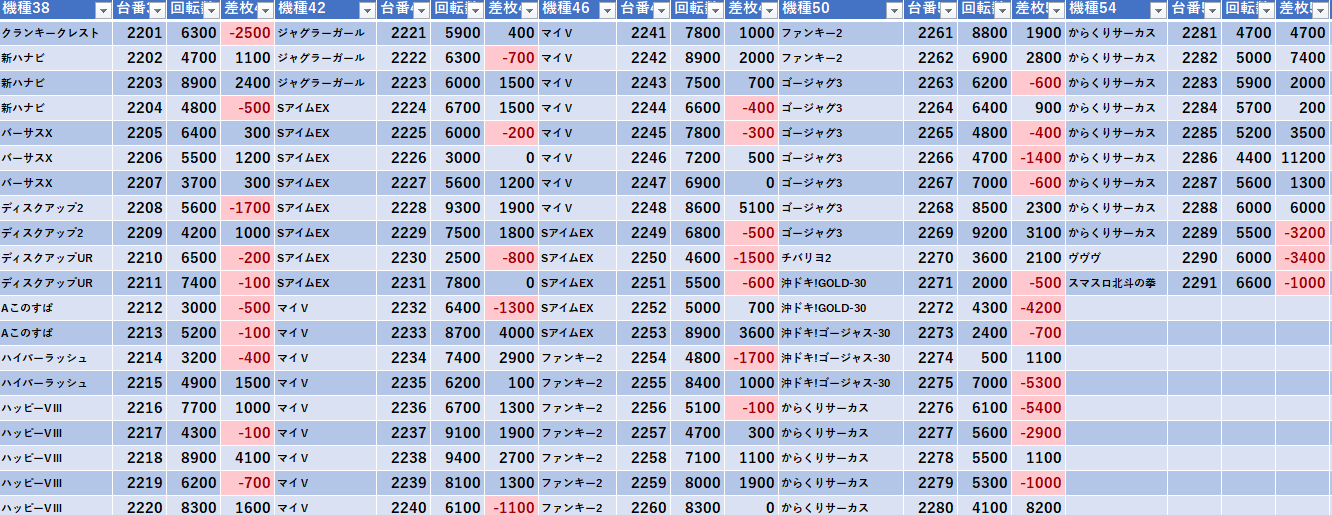Image resolution: width=1332 pixels, height=515 pixels.
Task: Open 回転 filter arrow in the 機種38 group
Action: point(210,10)
